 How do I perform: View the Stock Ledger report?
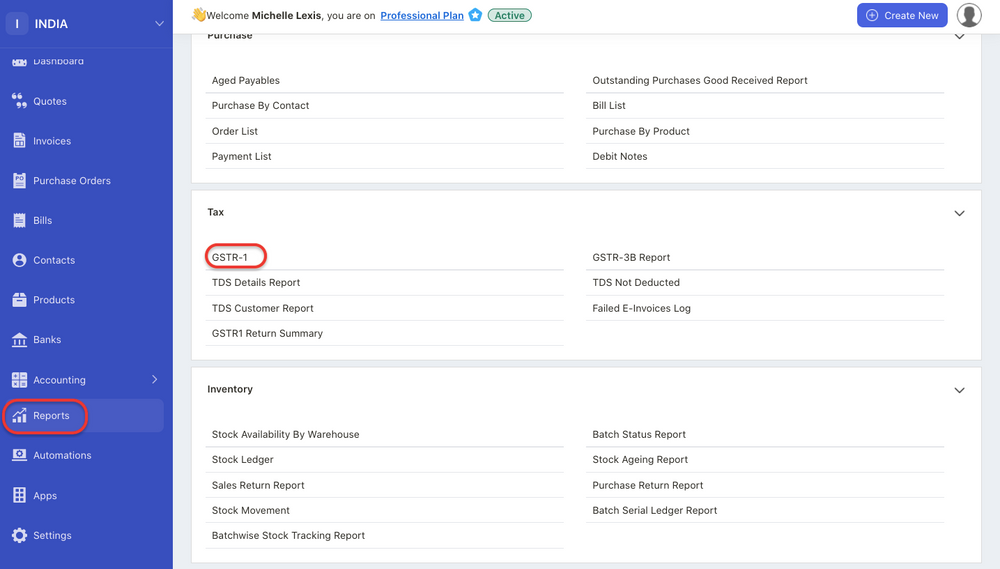click(243, 460)
